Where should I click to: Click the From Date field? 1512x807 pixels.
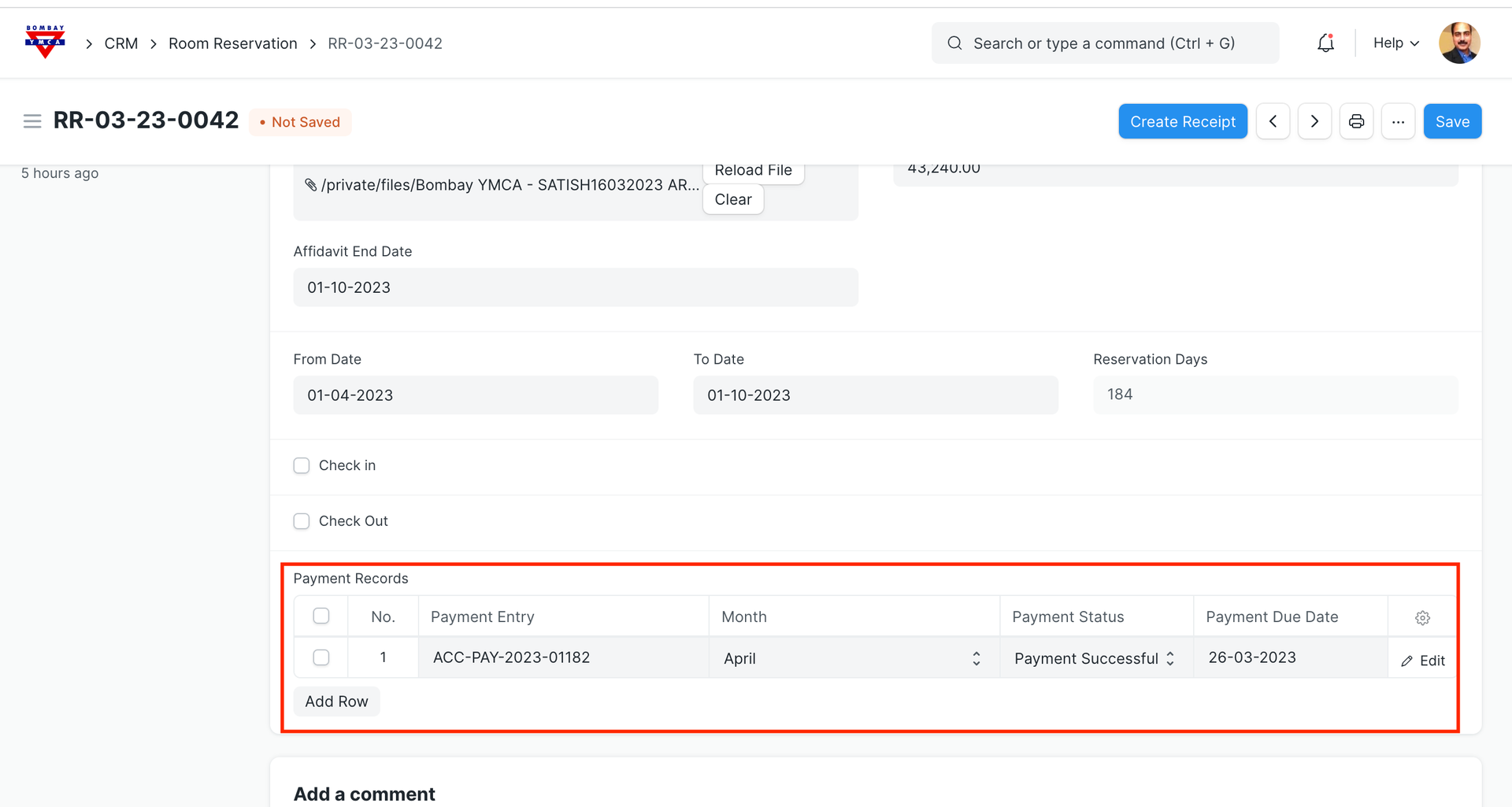[476, 395]
